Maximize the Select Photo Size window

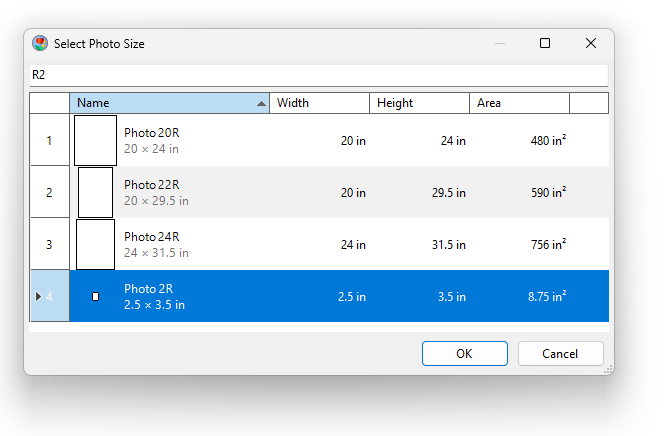(545, 44)
